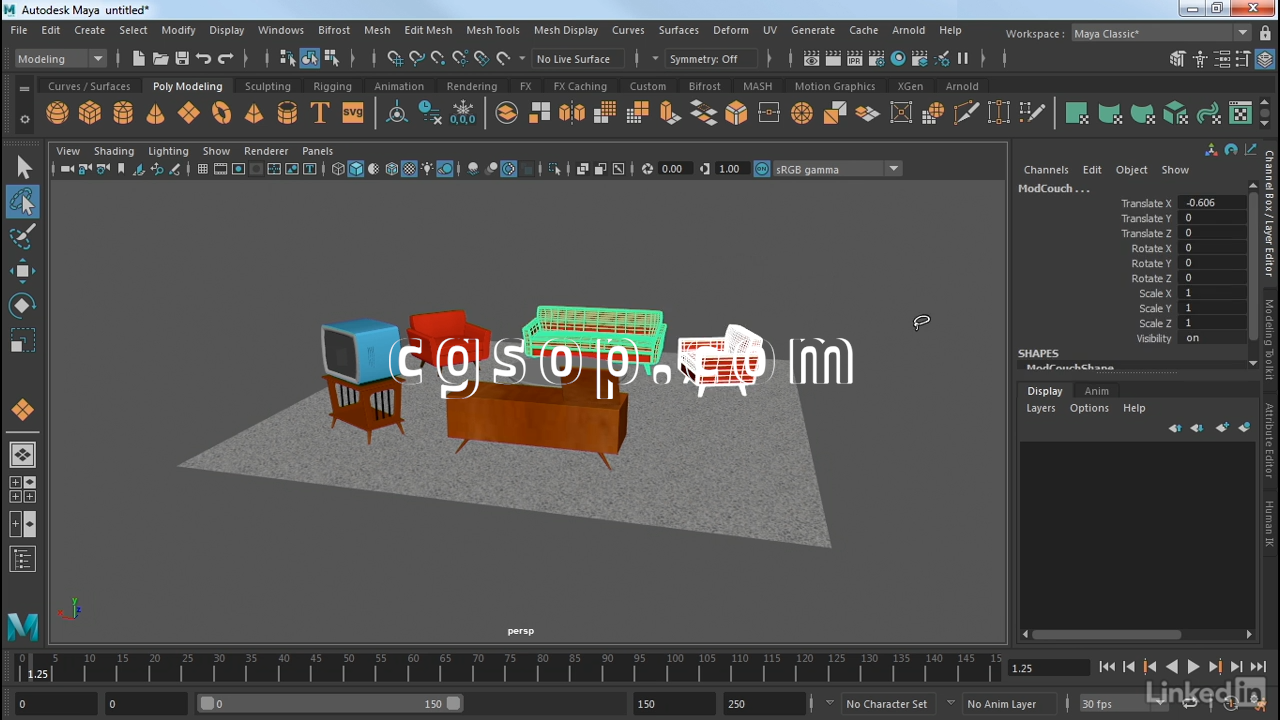This screenshot has height=720, width=1280.
Task: Create a polygon pipe from the shelf
Action: (287, 113)
